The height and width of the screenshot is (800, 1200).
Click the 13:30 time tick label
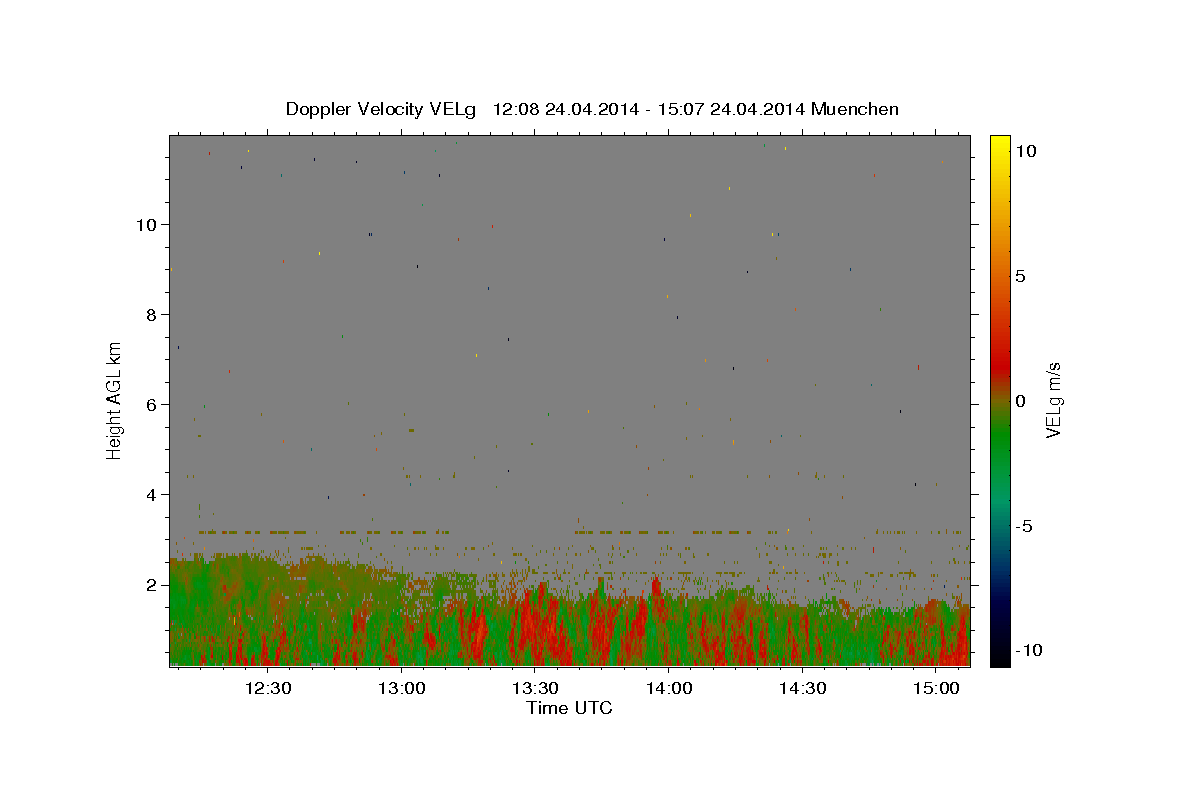[535, 688]
